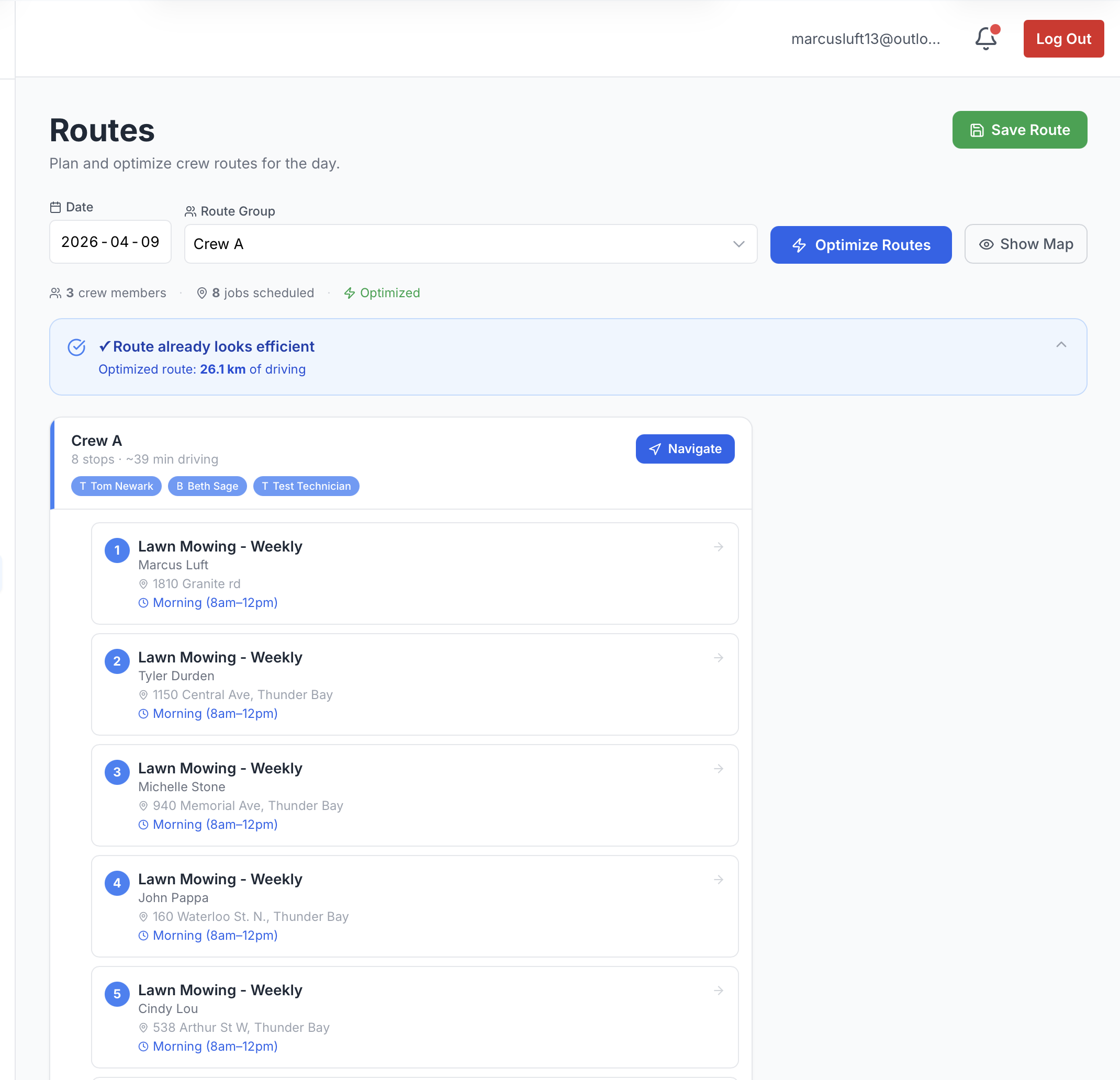This screenshot has height=1080, width=1120.
Task: Click the account email marcusluft13@outlo...
Action: coord(865,39)
